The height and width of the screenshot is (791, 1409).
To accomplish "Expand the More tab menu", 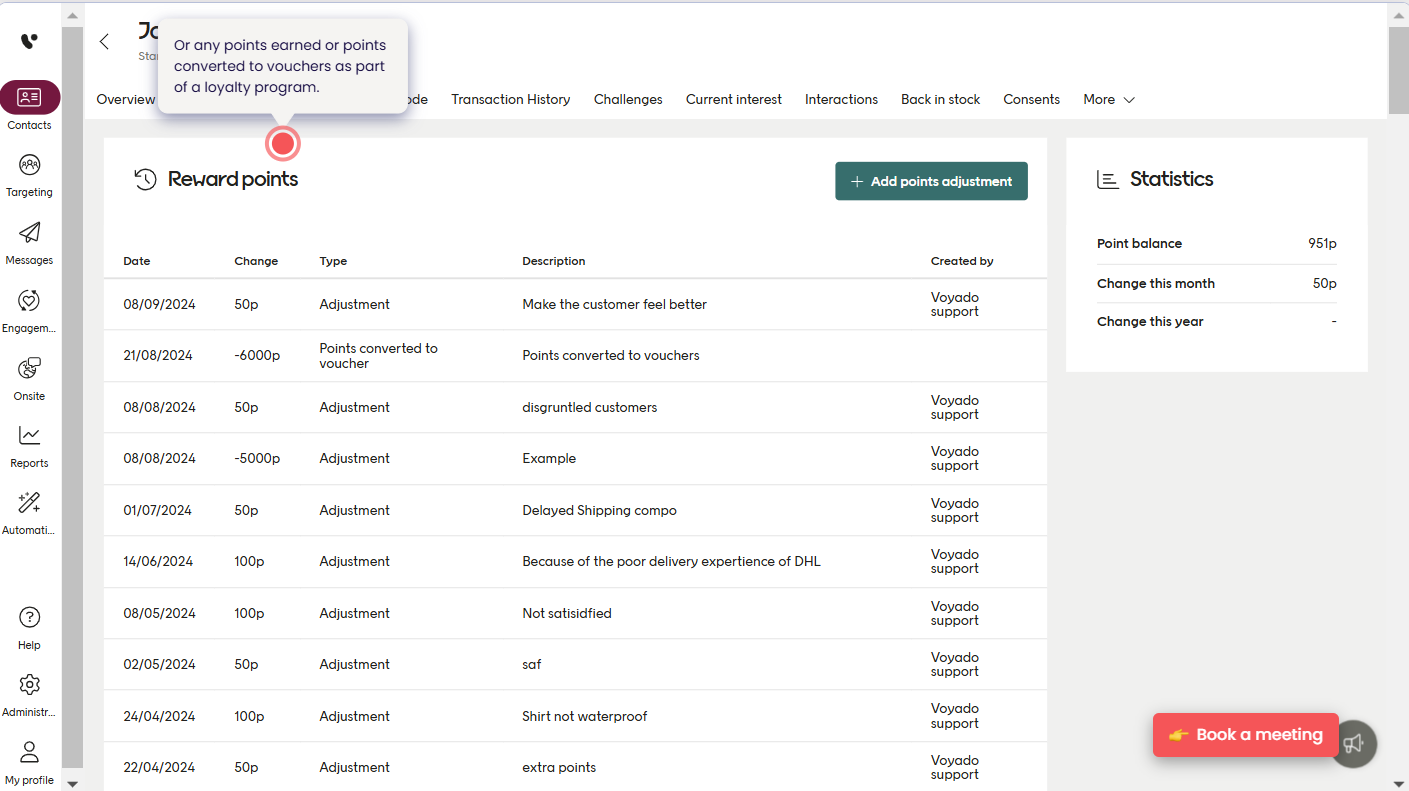I will [x=1108, y=99].
